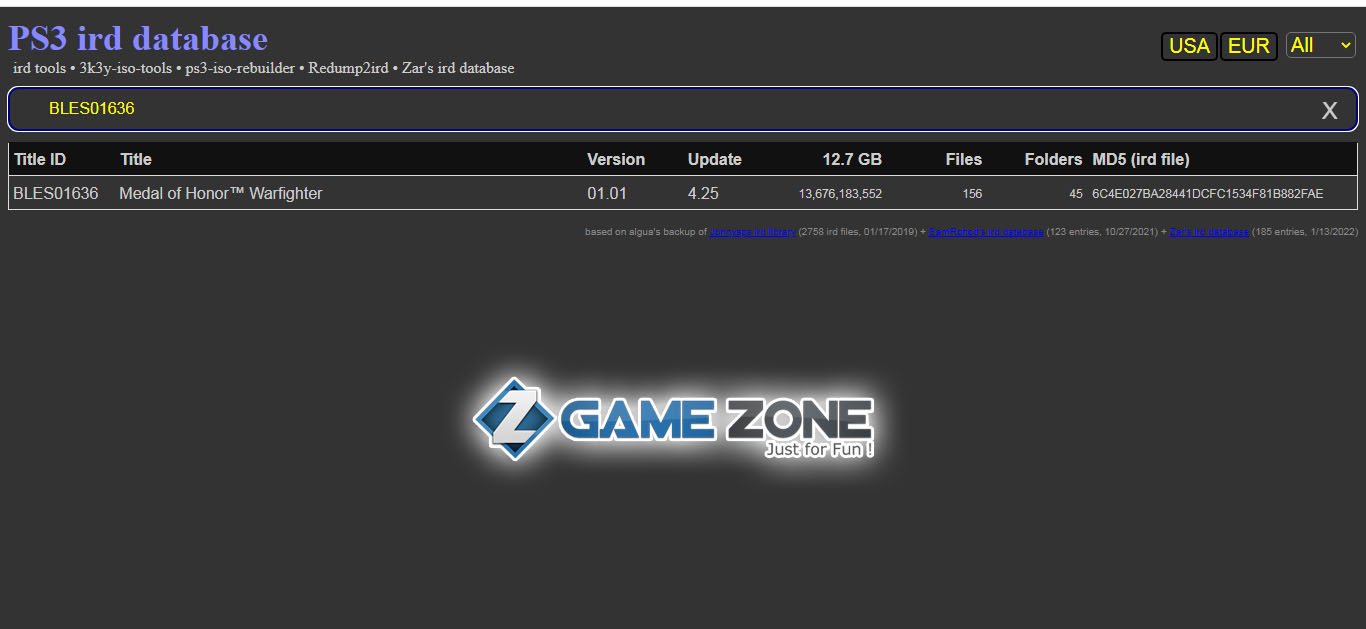Click the MD5 hash of BLES01636
The width and height of the screenshot is (1366, 629).
pos(1207,194)
